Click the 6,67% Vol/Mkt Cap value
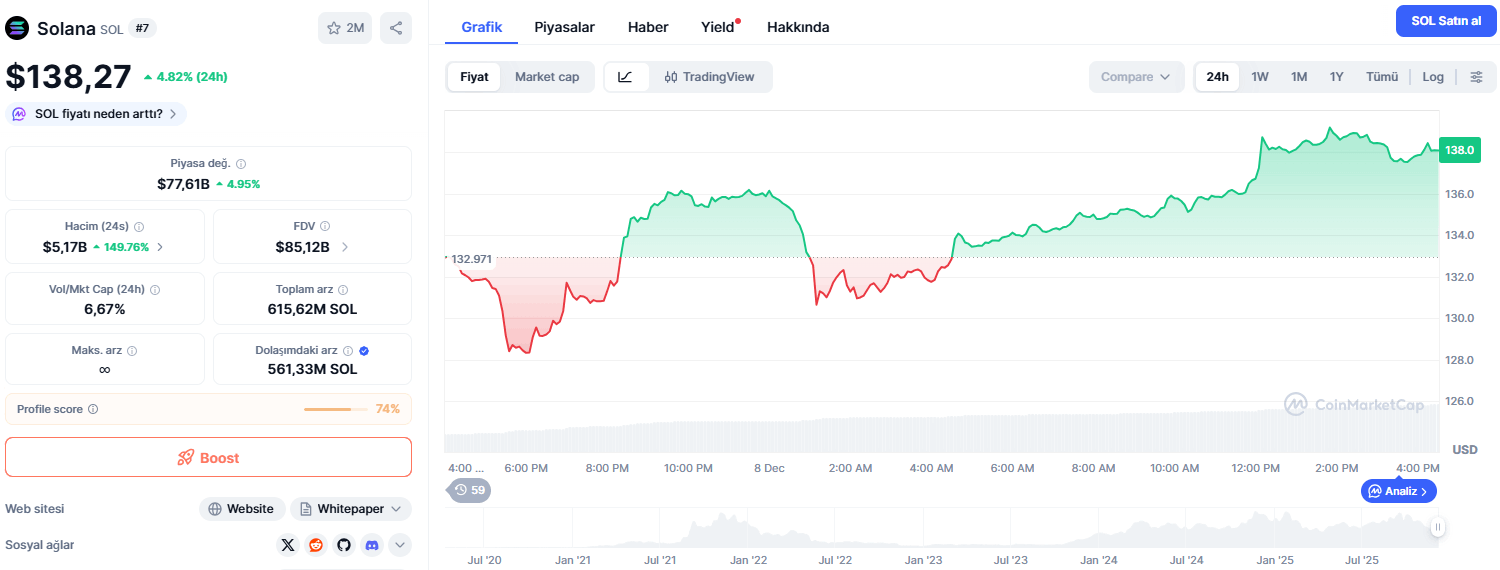The width and height of the screenshot is (1500, 570). pos(105,309)
